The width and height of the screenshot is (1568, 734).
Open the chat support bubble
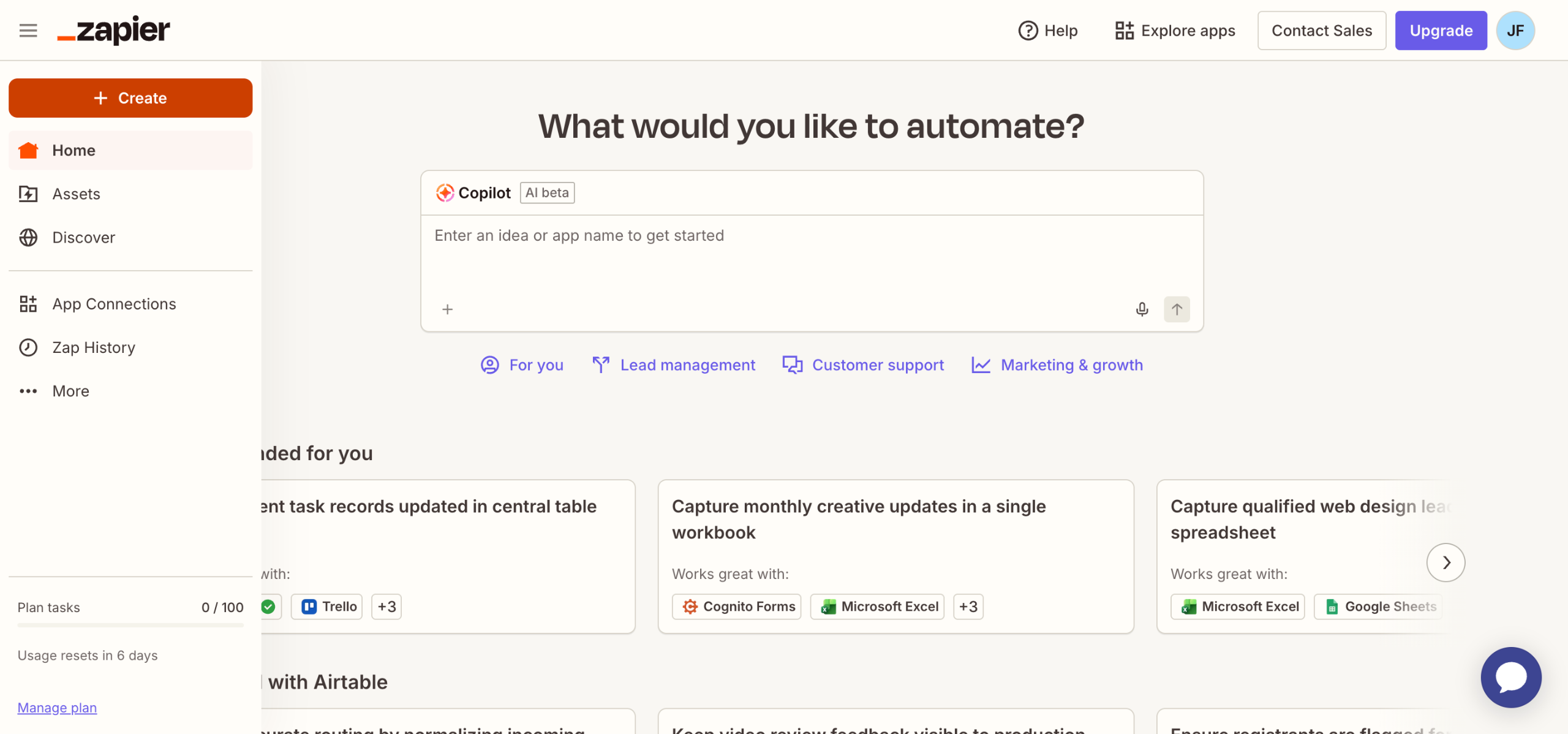click(1510, 677)
